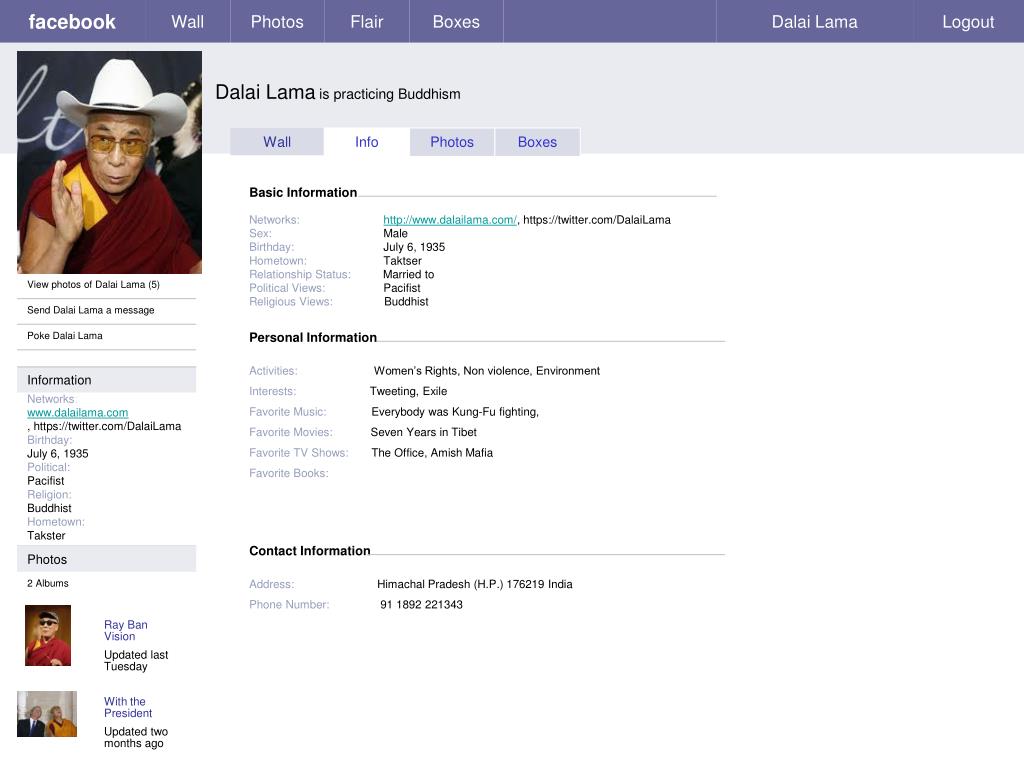Open www.dalailama.com link in sidebar Information

[x=78, y=412]
